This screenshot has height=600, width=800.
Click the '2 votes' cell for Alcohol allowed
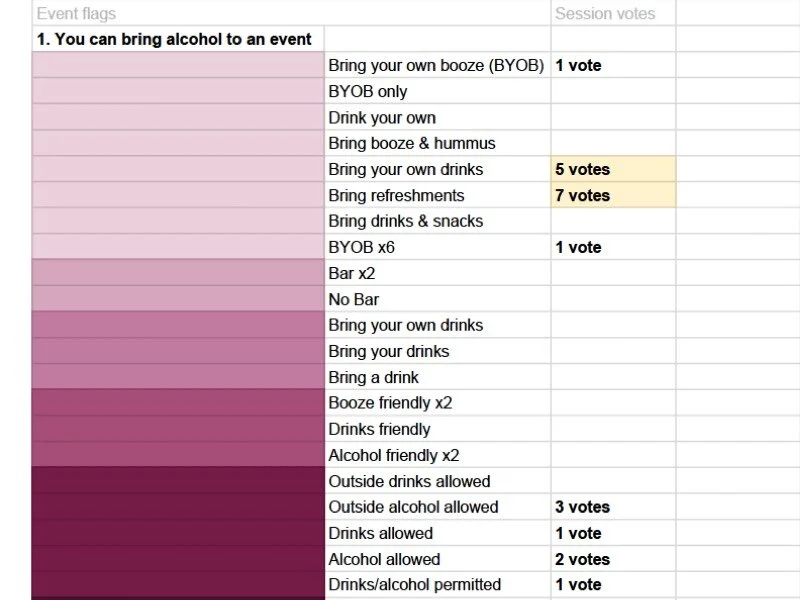point(613,559)
